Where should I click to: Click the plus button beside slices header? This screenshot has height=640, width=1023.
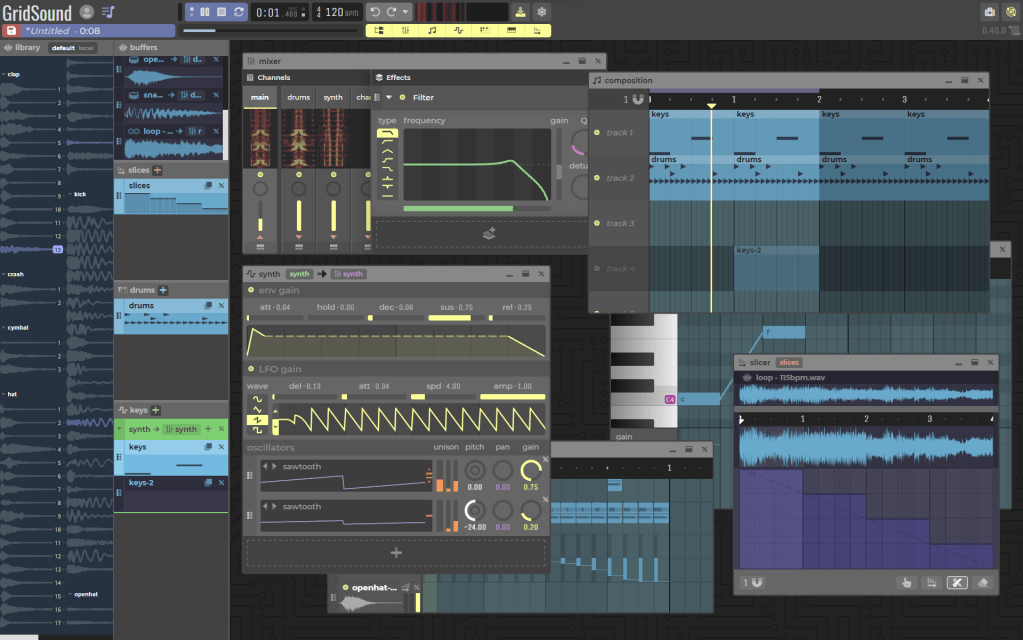157,171
